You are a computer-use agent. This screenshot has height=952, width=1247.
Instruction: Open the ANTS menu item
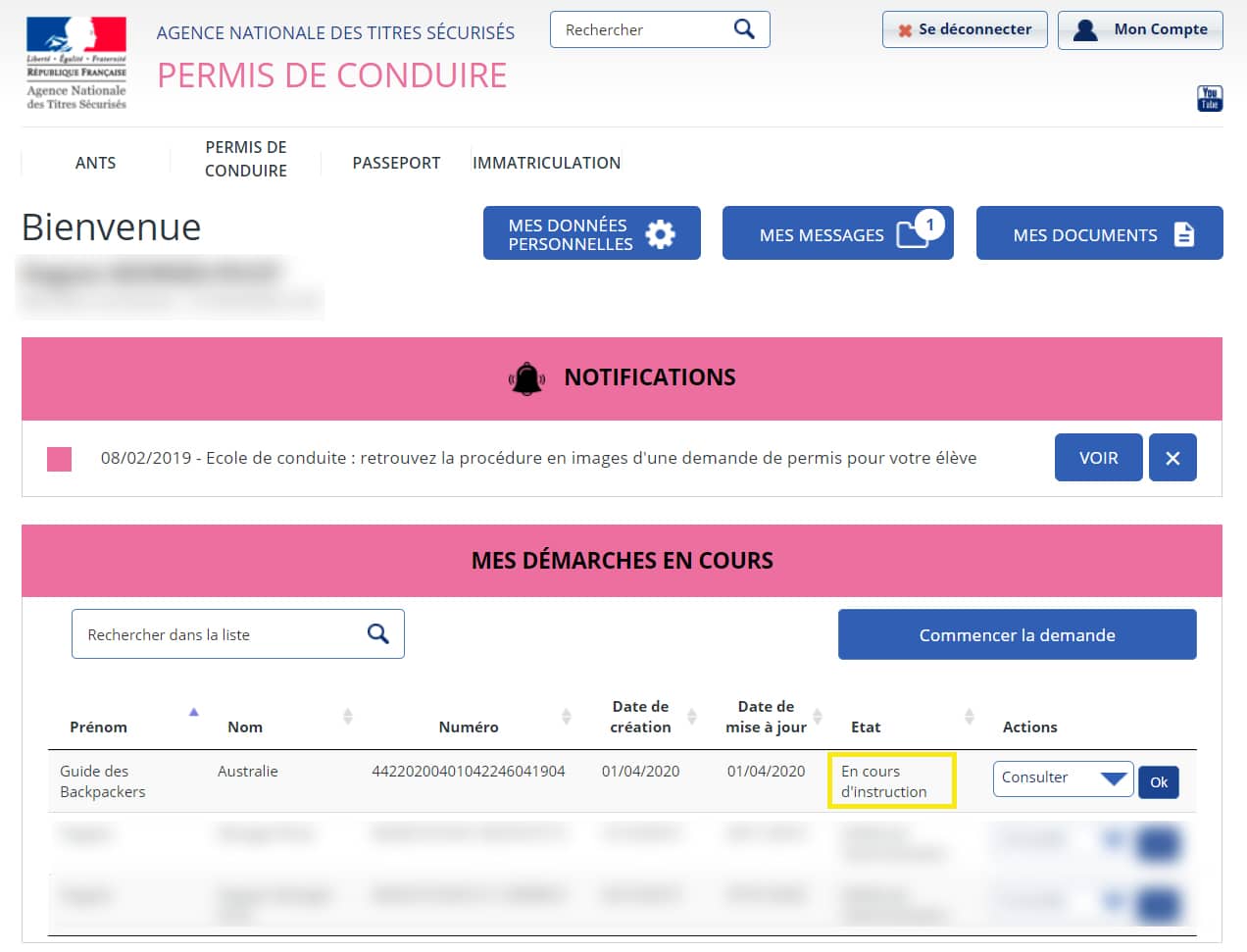click(95, 163)
